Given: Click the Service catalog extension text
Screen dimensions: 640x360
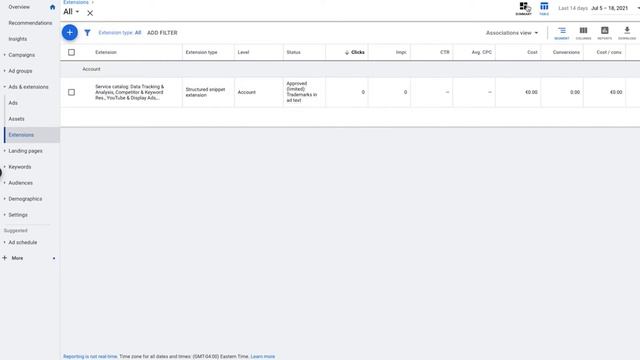Looking at the screenshot, I should coord(129,92).
